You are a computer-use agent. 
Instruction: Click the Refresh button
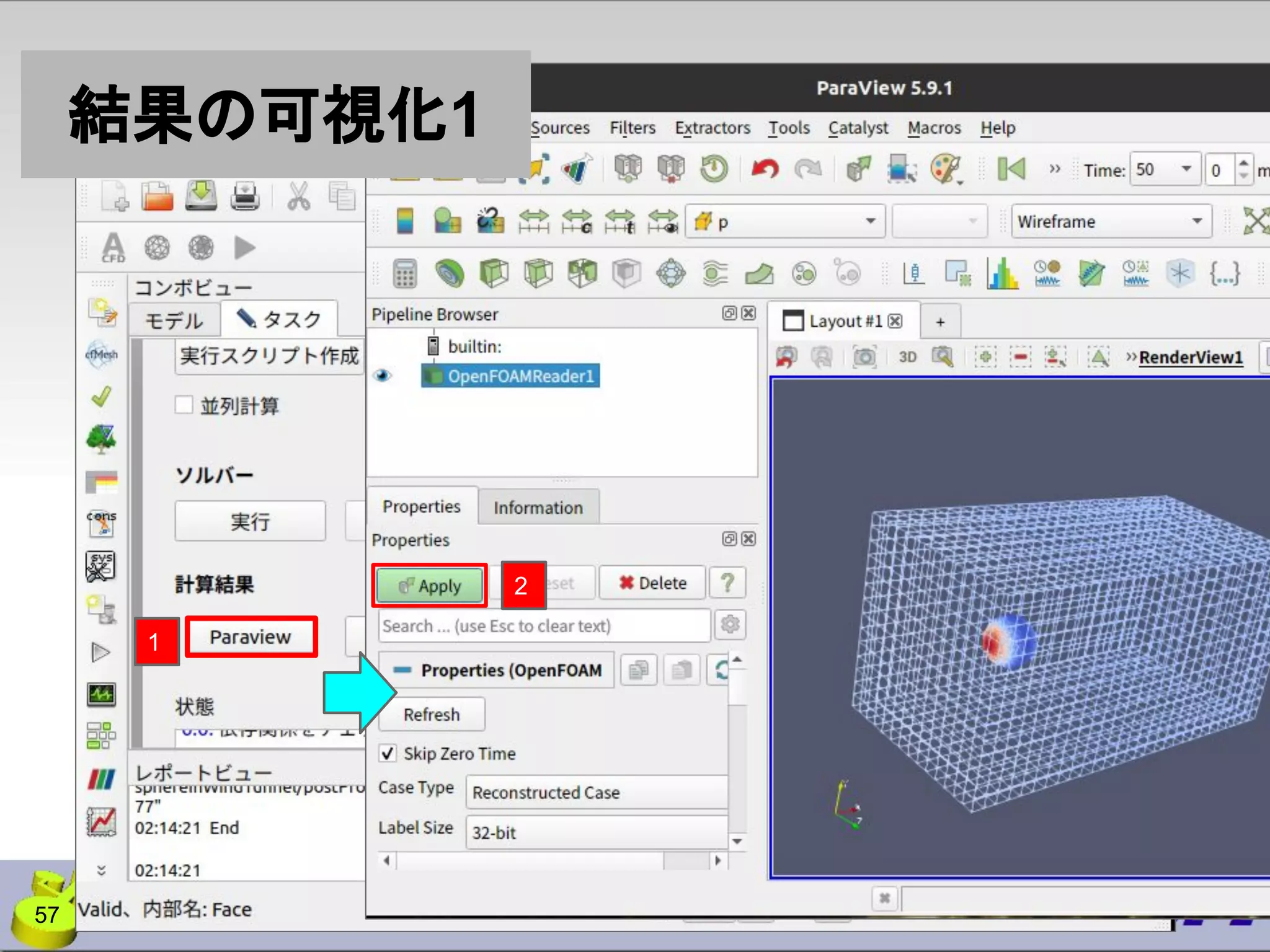click(x=432, y=714)
